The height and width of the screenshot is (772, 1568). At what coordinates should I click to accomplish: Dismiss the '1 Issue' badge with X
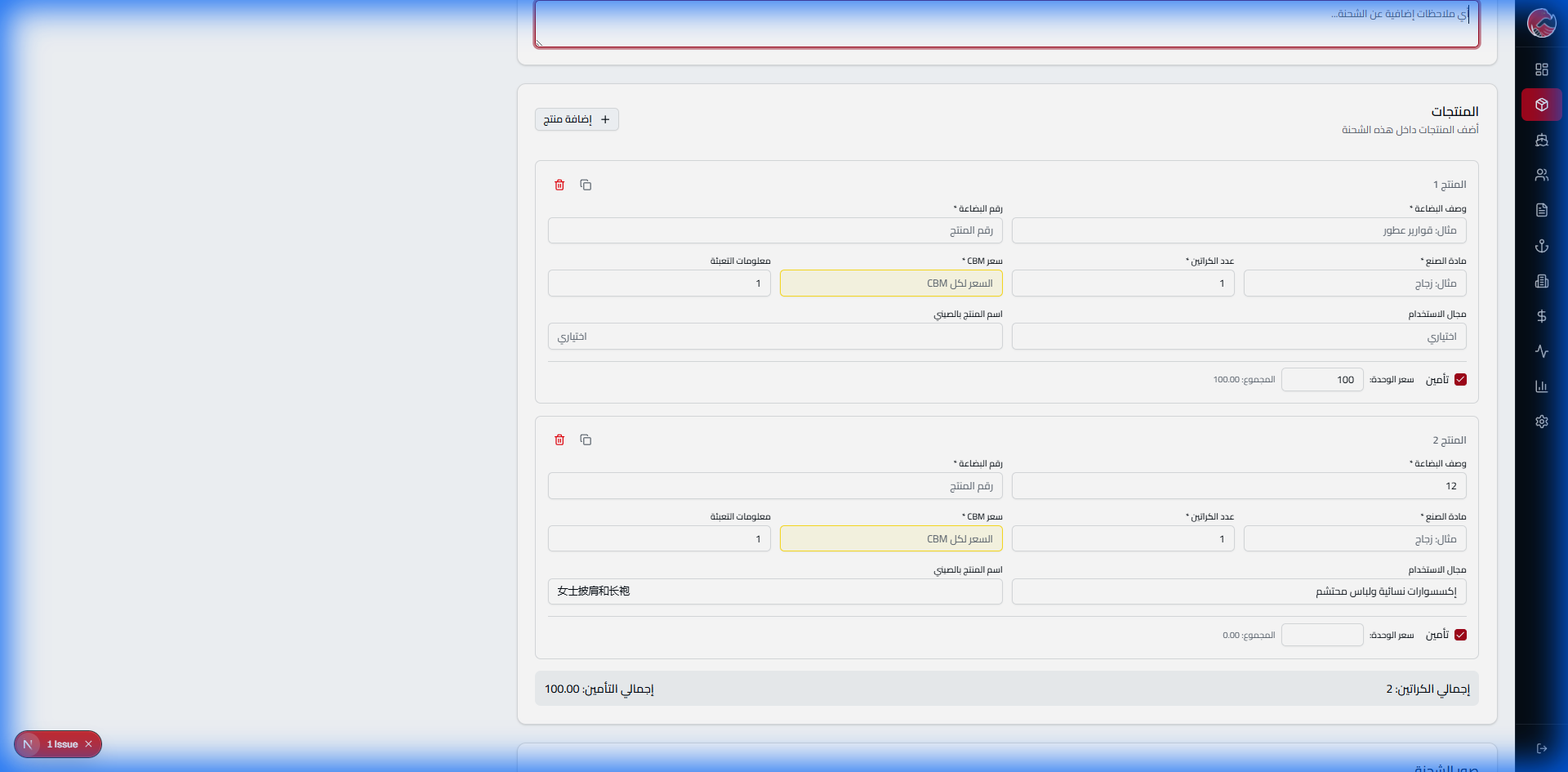click(x=88, y=744)
